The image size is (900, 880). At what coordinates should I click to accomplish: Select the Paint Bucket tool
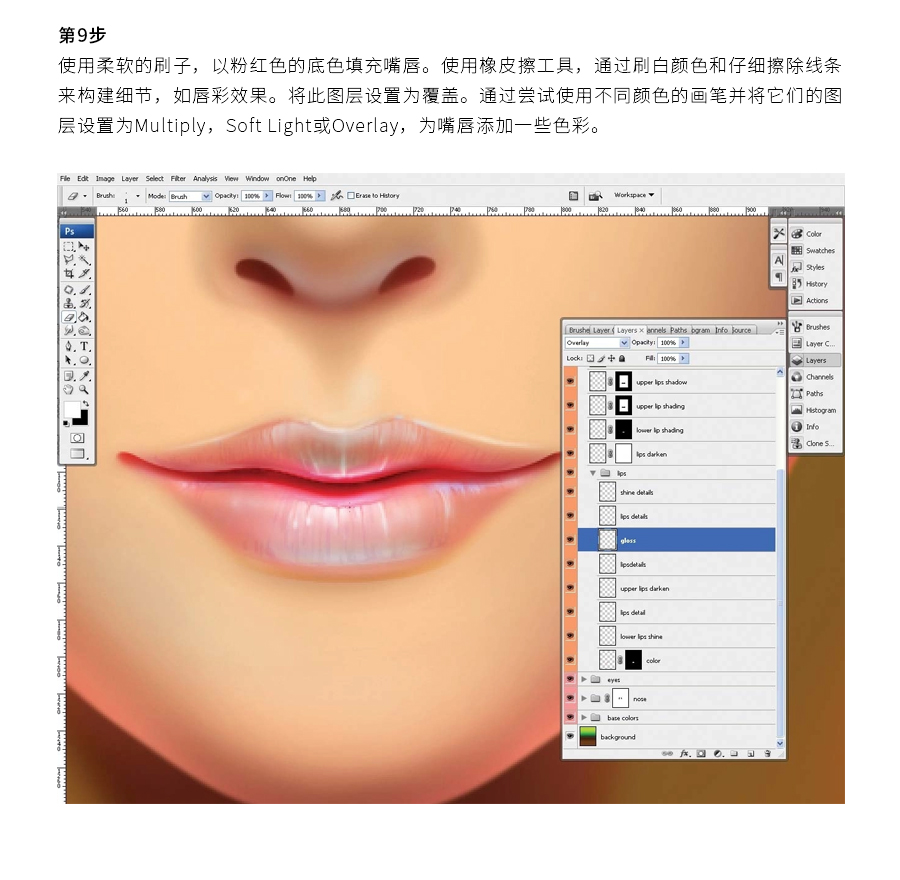click(84, 317)
